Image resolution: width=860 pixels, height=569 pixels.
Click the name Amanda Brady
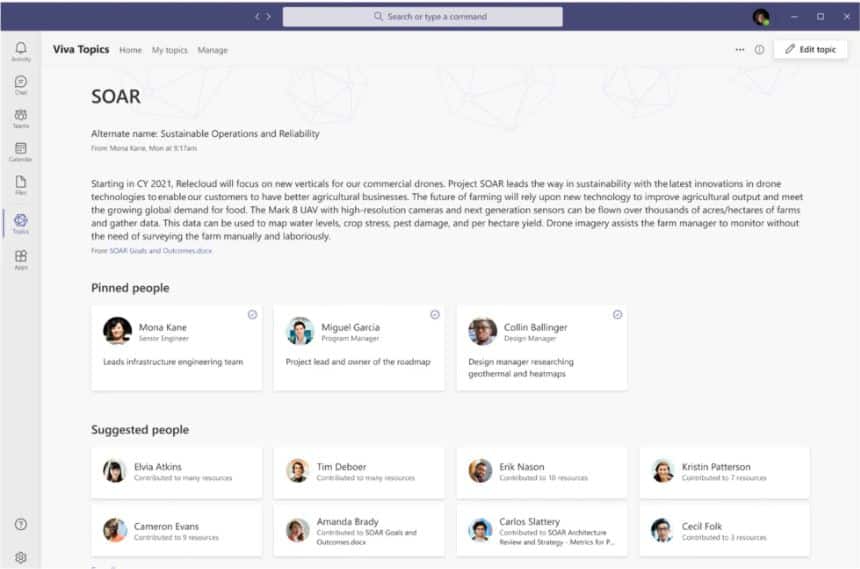click(347, 521)
